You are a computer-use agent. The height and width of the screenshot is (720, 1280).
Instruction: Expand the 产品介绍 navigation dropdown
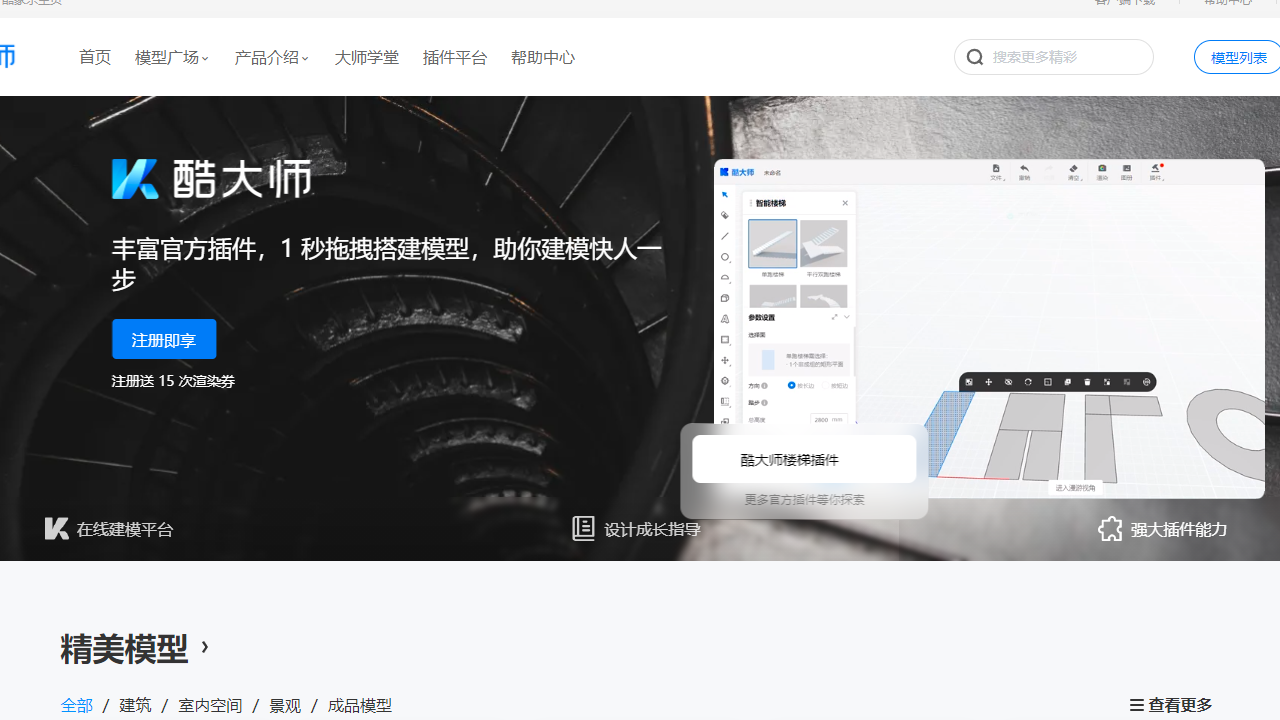[272, 57]
